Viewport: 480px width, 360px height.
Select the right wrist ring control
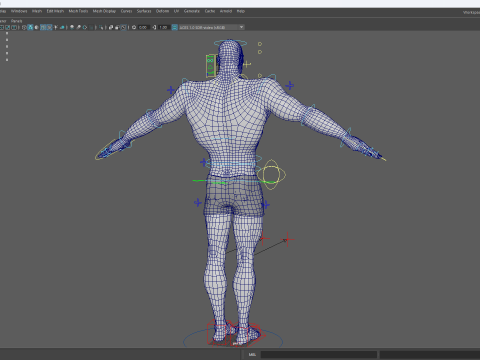(347, 137)
